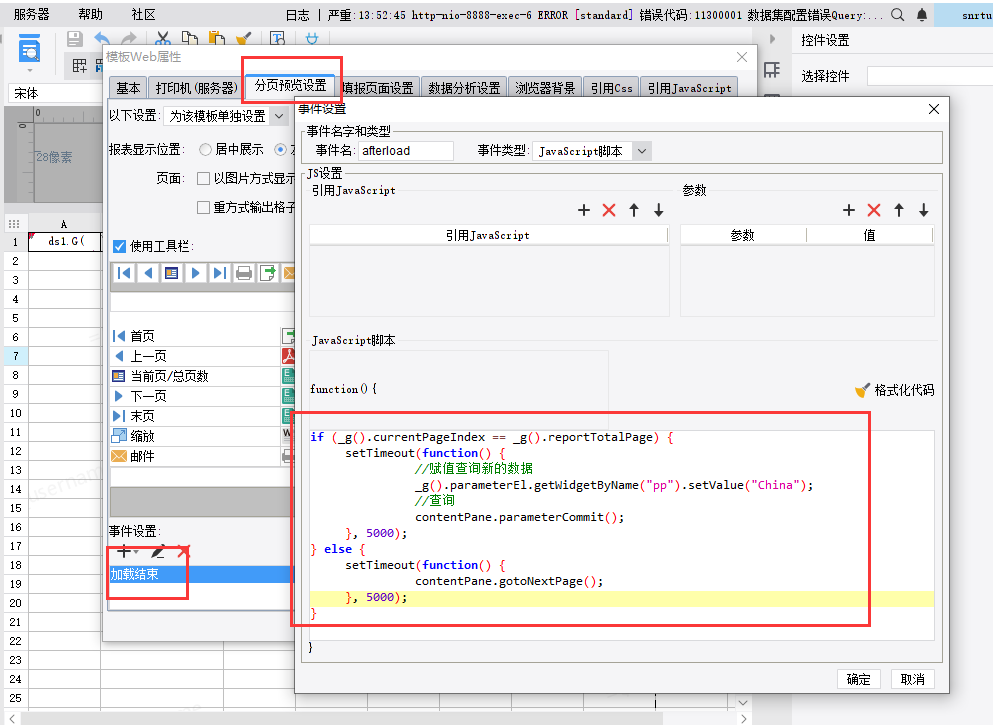Click 确定 button in event dialog

[x=859, y=679]
